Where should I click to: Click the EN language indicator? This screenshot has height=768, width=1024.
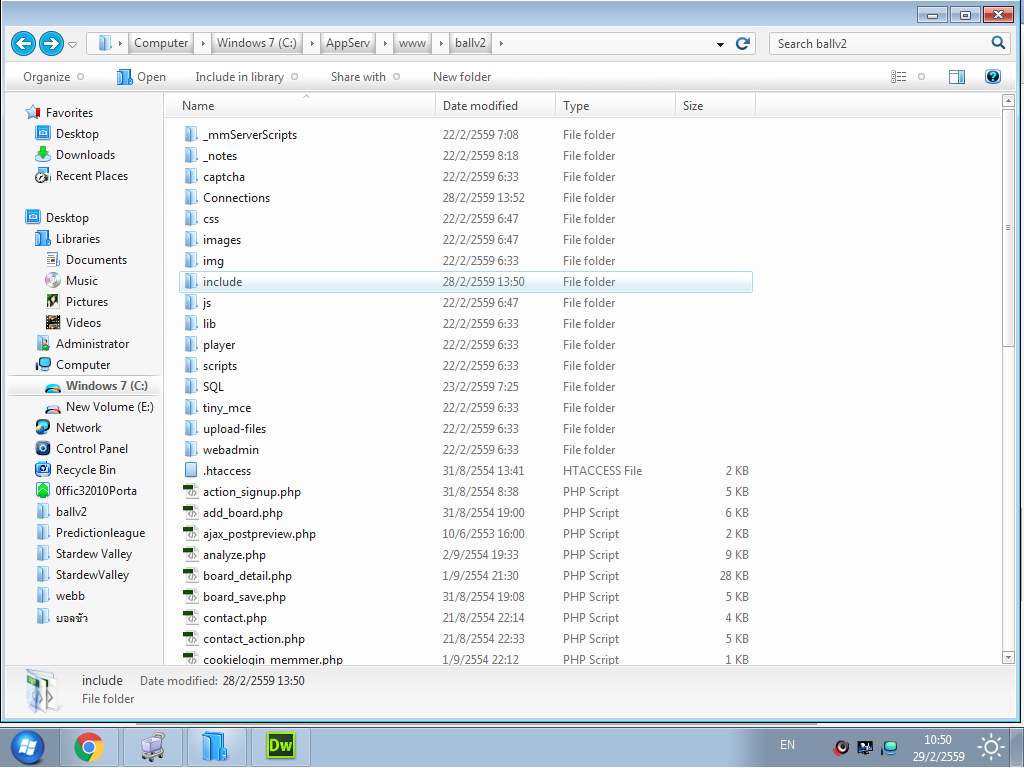(x=787, y=744)
